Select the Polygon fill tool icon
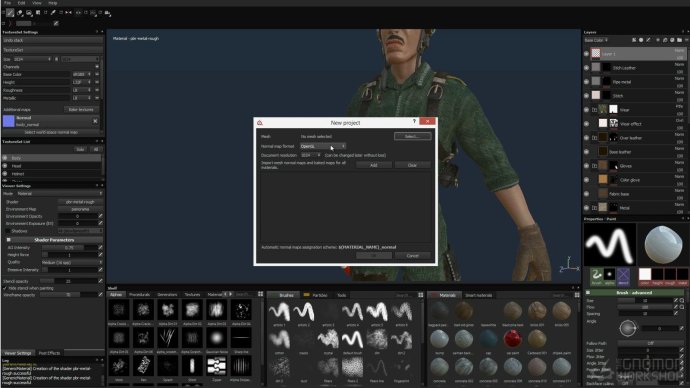 (x=38, y=13)
